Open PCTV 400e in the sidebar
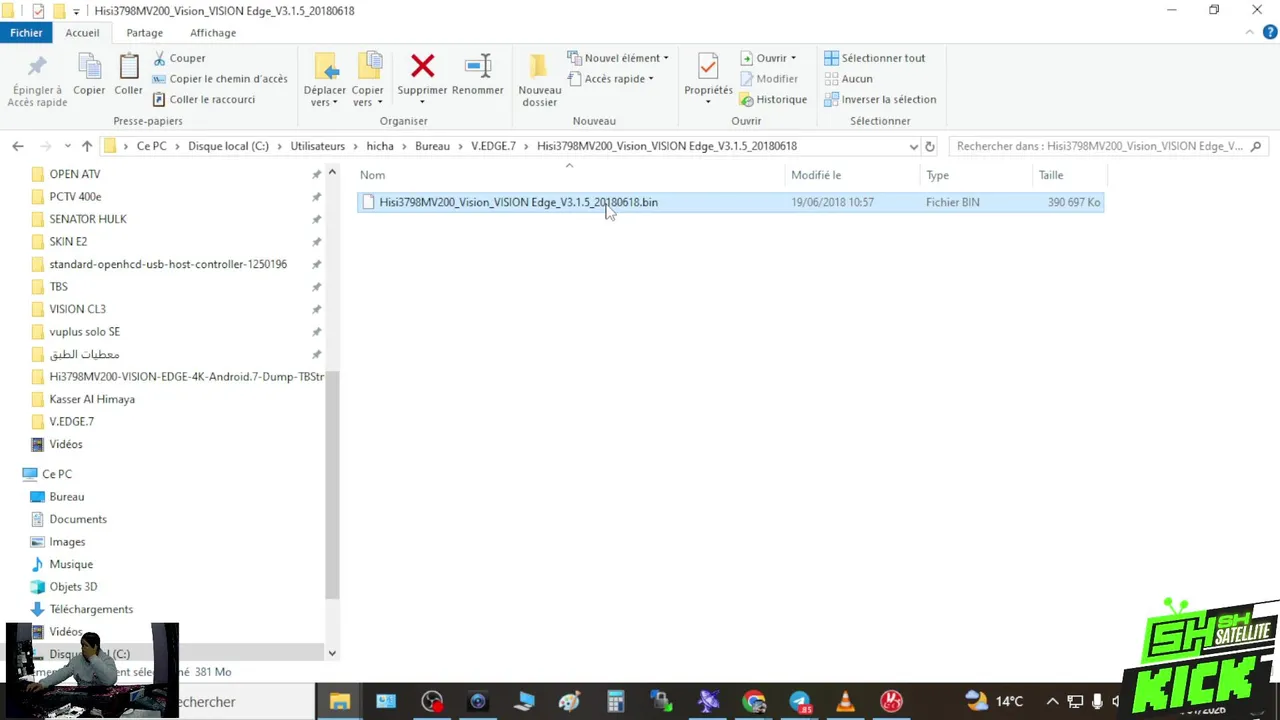Image resolution: width=1280 pixels, height=720 pixels. 75,196
